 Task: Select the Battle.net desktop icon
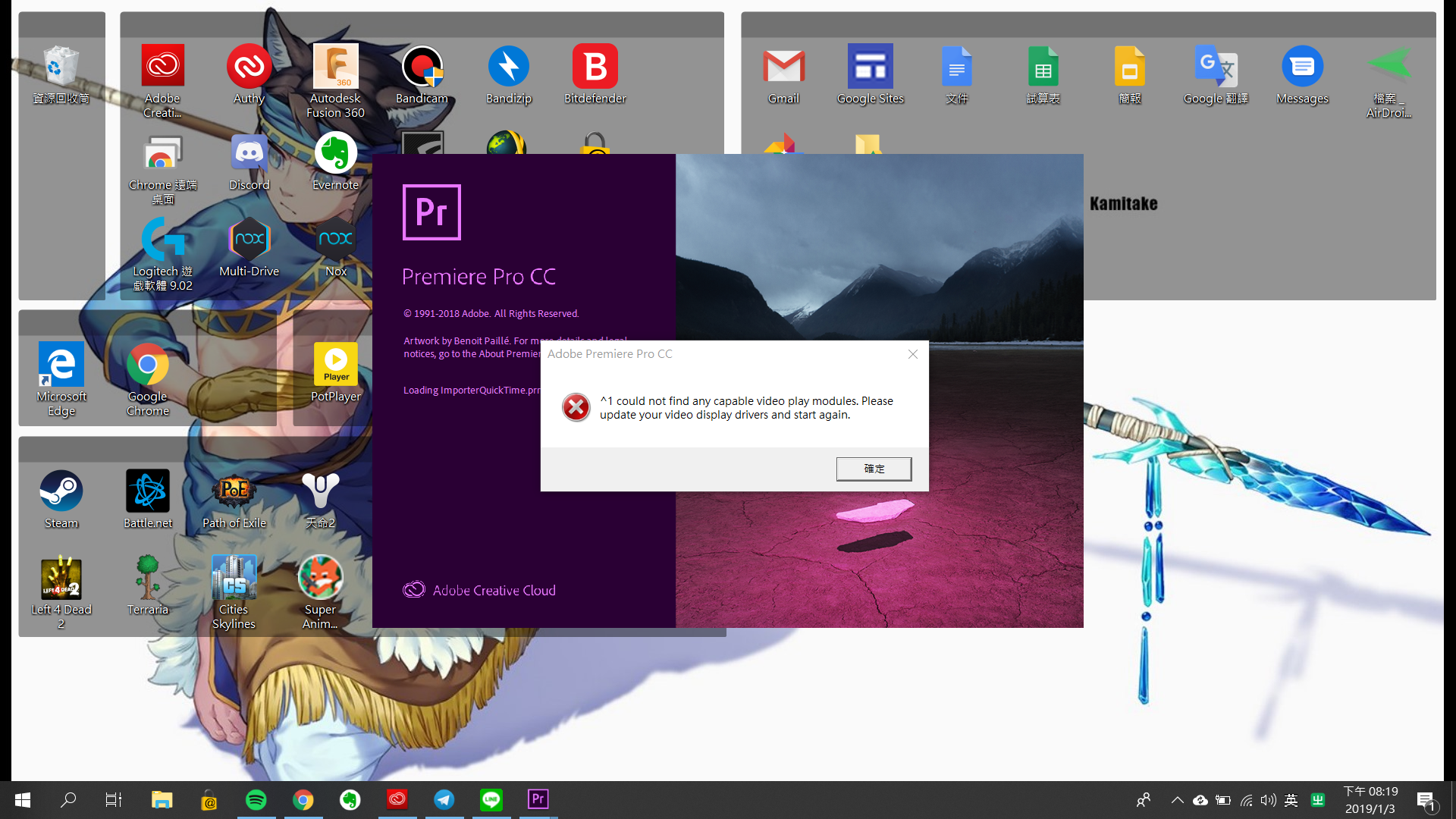147,499
